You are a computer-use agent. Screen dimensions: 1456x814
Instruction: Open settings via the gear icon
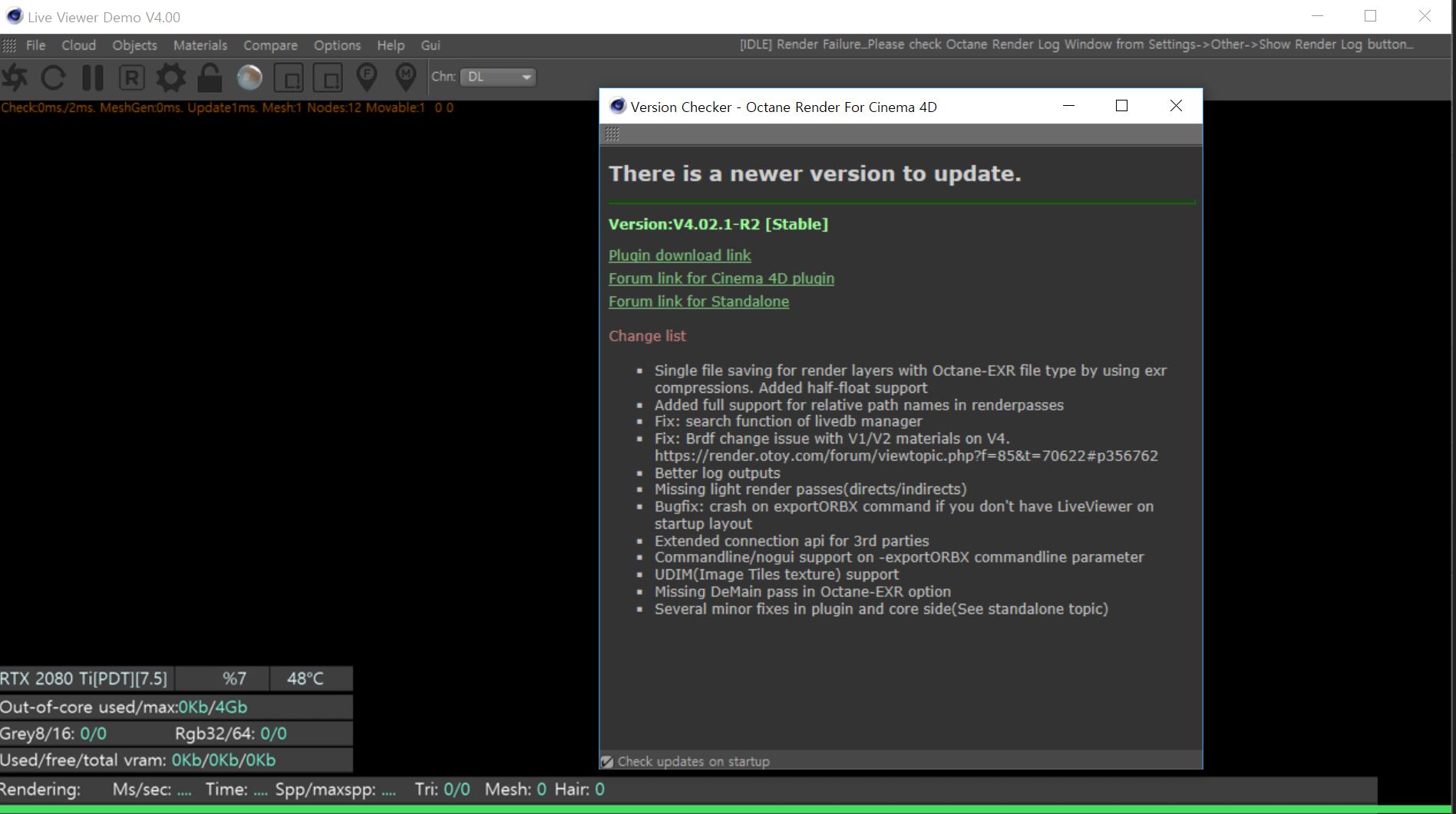tap(170, 77)
